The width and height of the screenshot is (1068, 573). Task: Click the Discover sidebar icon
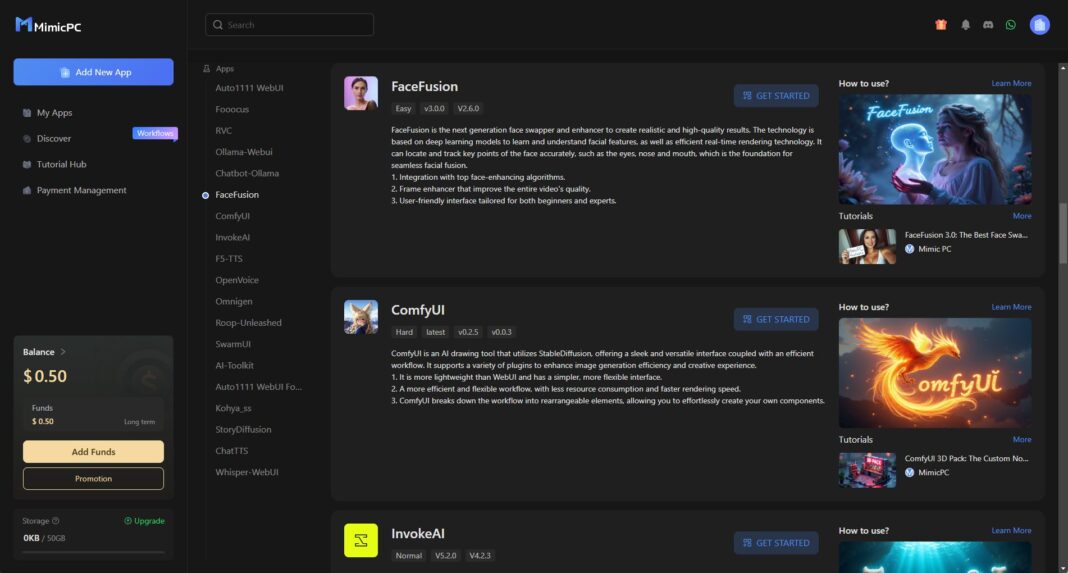[x=27, y=138]
